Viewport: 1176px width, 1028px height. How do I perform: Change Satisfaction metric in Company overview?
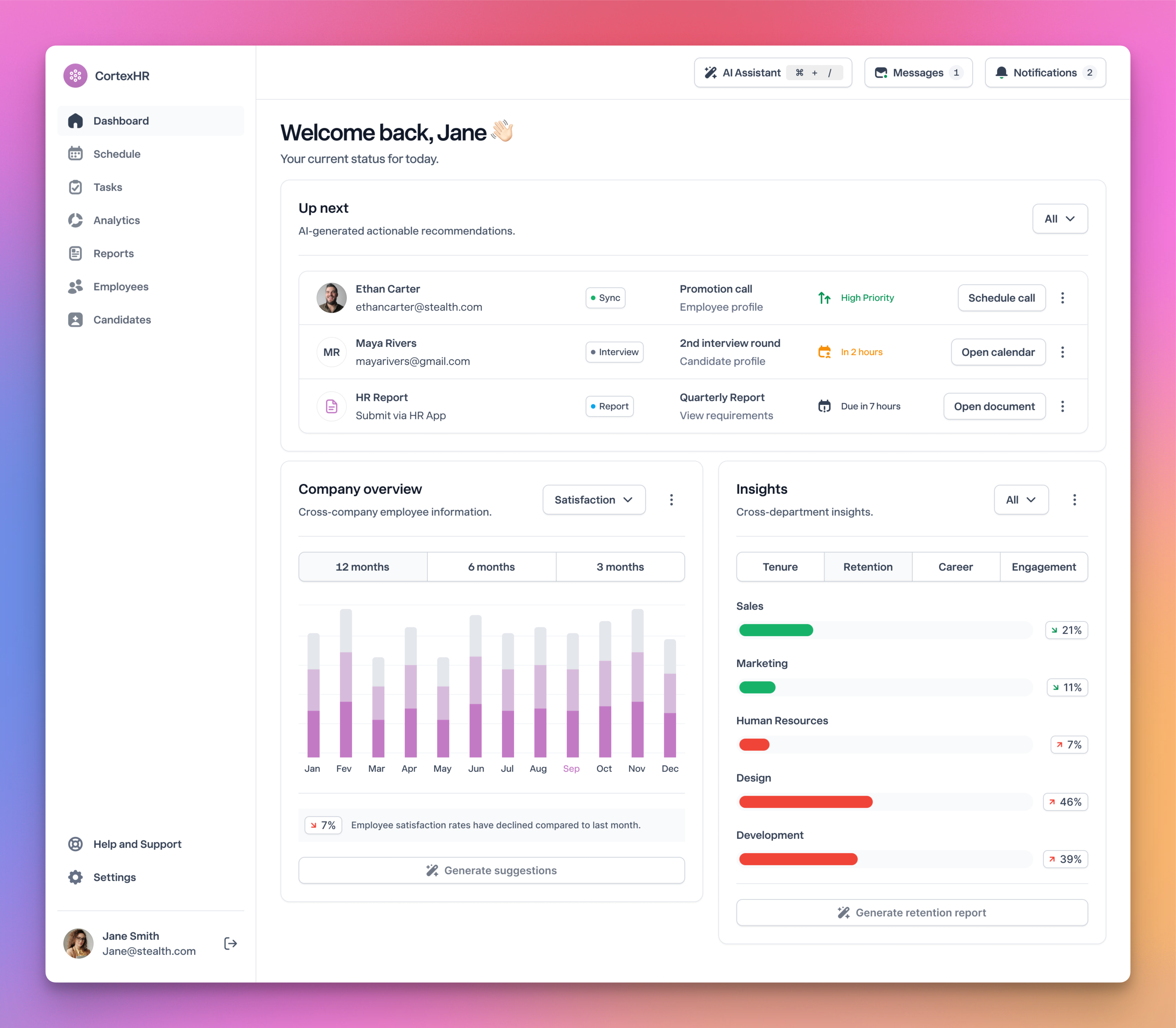pyautogui.click(x=593, y=499)
